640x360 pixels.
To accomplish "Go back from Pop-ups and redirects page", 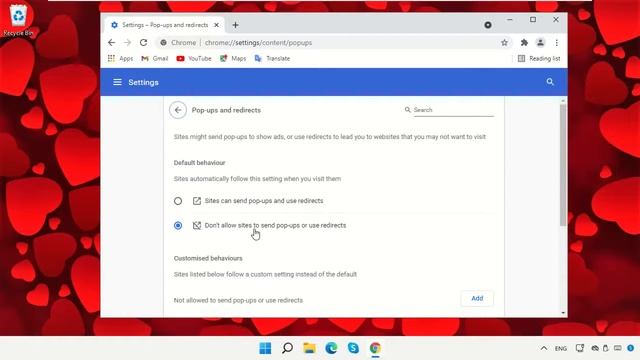I will (x=178, y=110).
